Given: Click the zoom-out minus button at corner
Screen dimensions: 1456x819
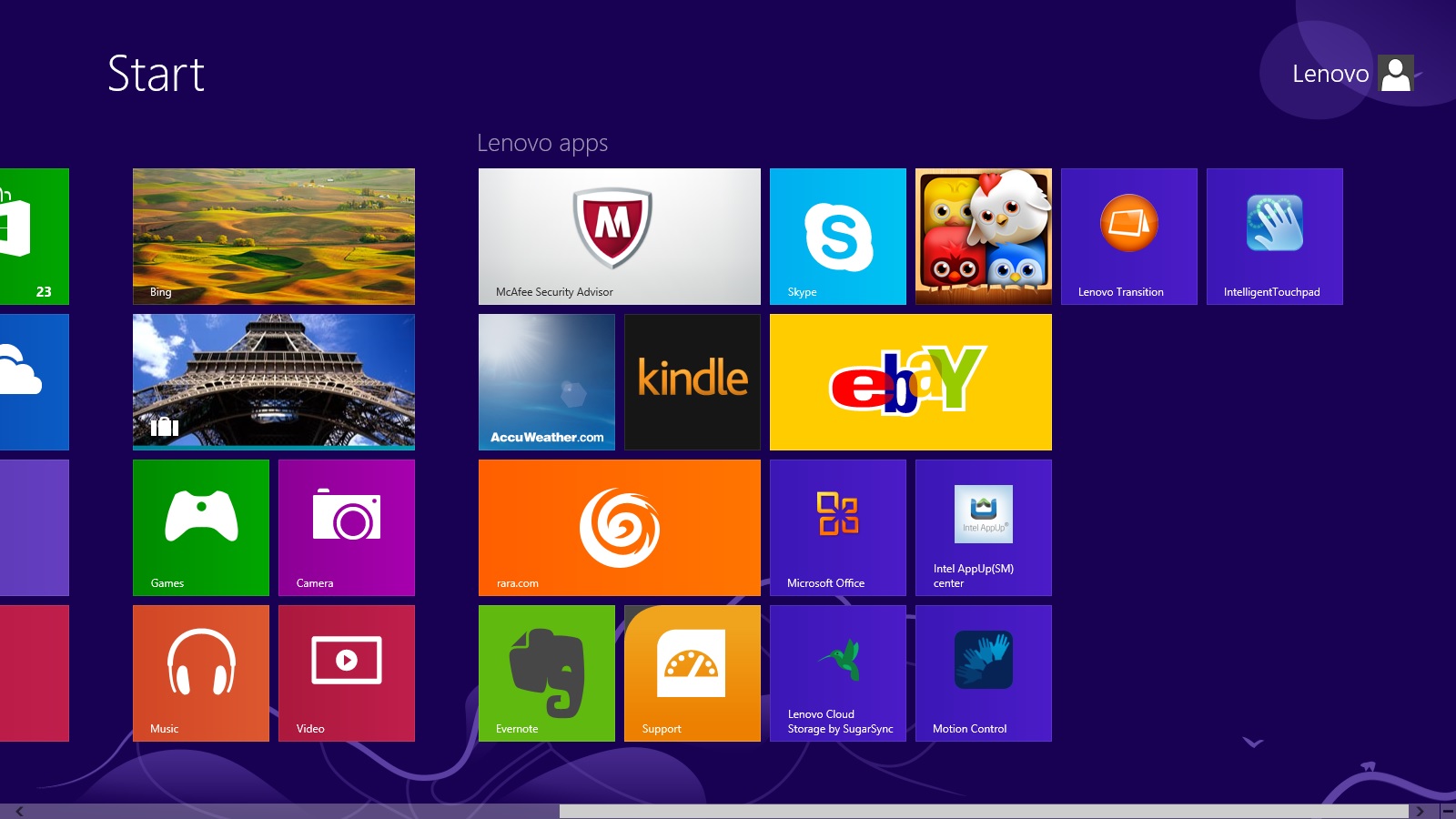Looking at the screenshot, I should (x=1448, y=811).
